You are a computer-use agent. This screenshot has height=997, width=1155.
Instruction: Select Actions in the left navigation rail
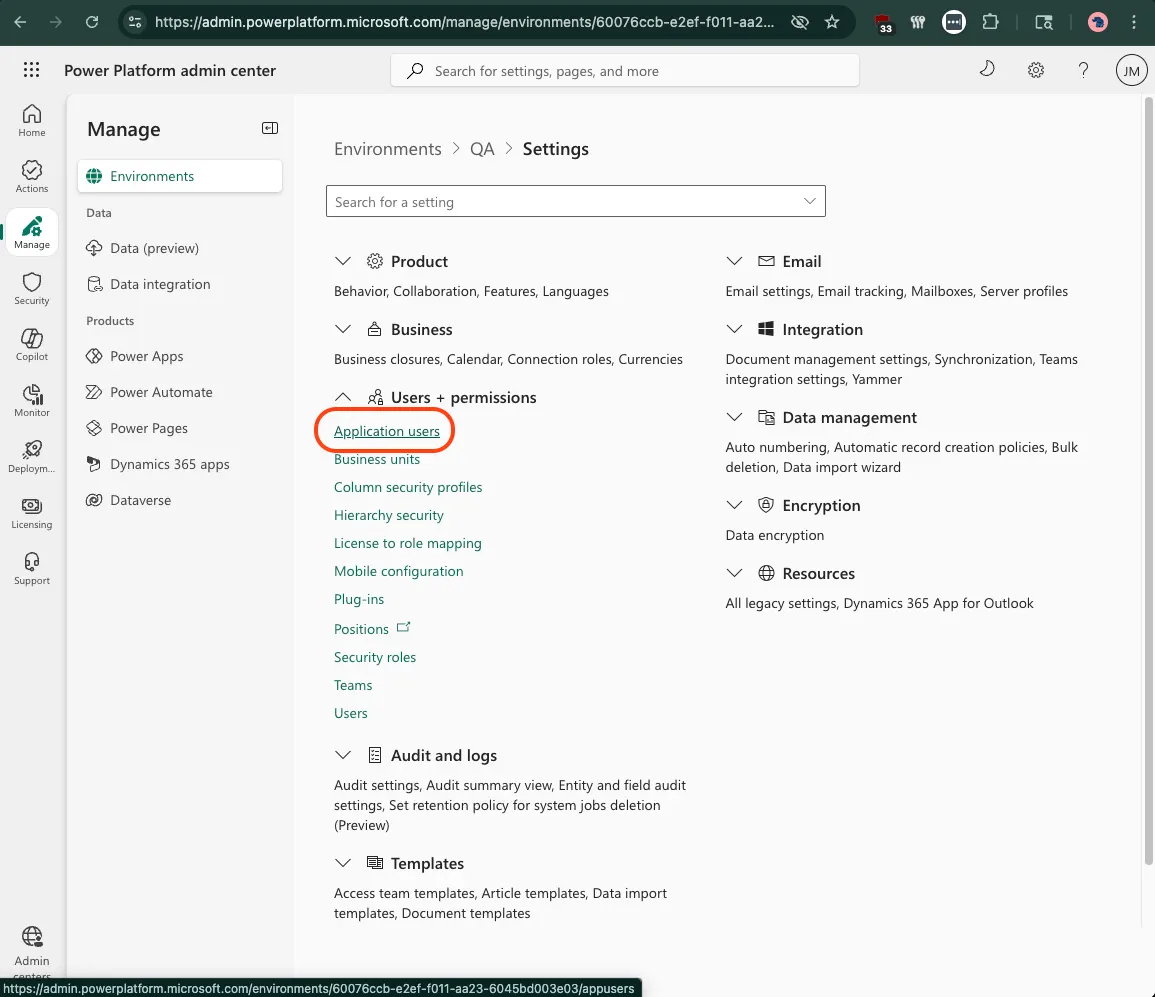click(31, 176)
